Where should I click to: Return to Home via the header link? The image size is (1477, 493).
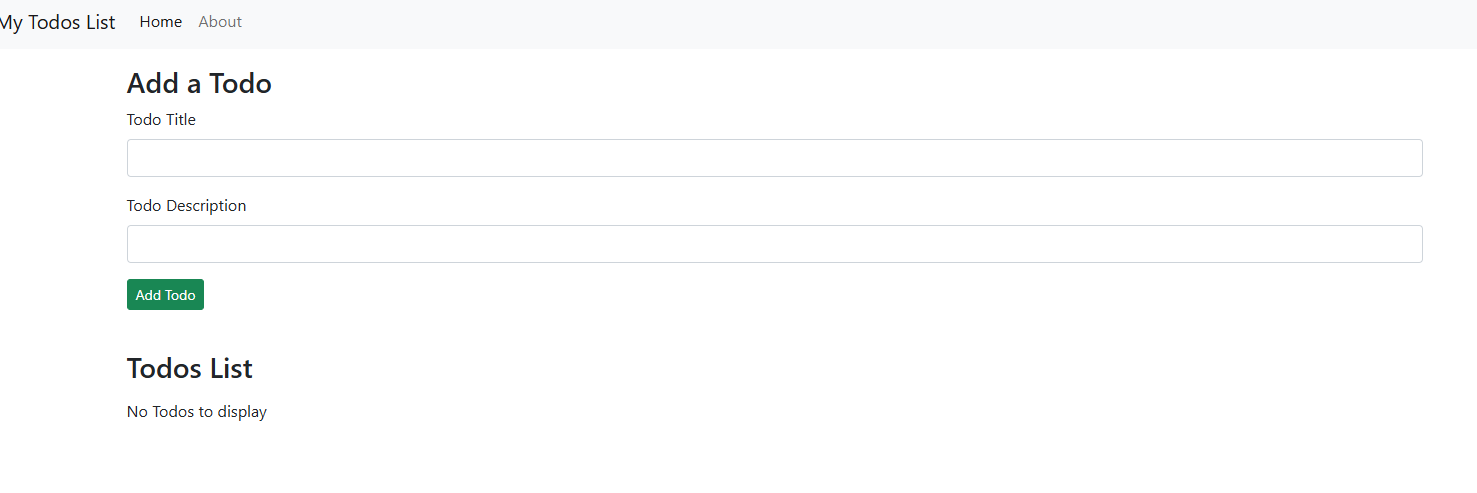click(x=161, y=22)
